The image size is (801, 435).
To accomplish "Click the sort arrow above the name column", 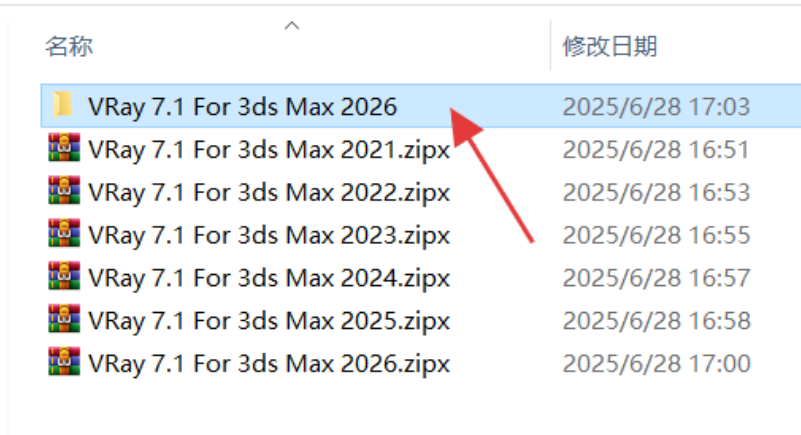I will tap(292, 26).
